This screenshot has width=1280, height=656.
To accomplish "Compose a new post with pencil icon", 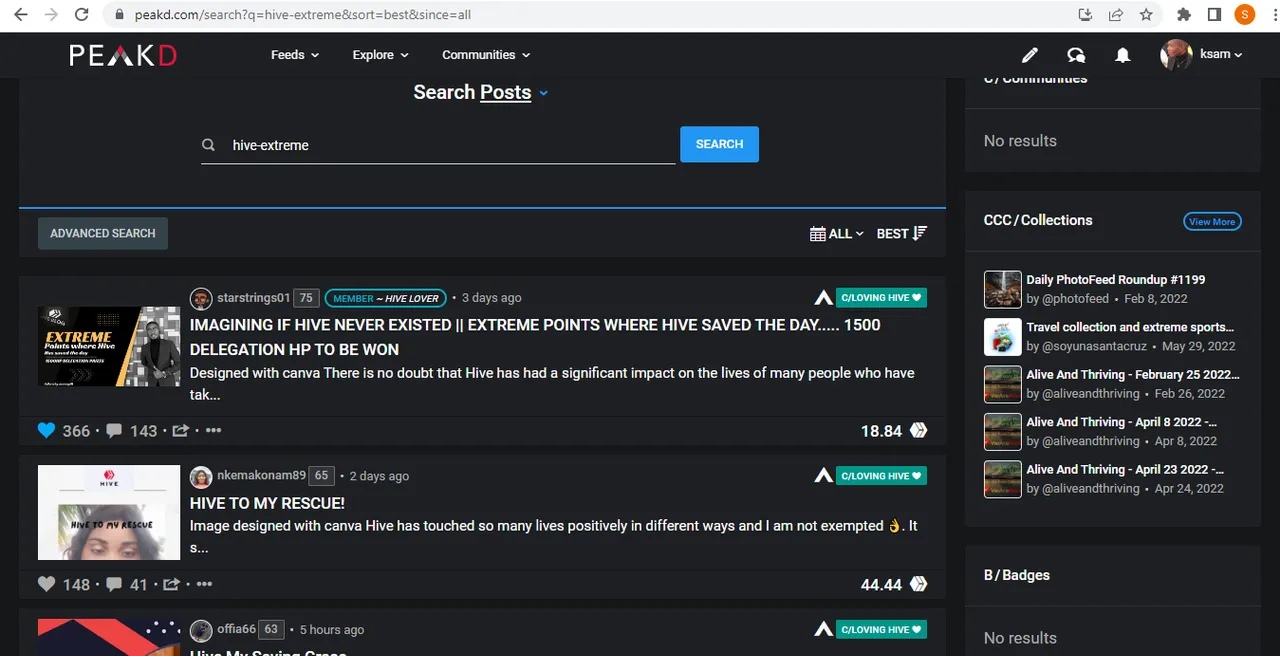I will pyautogui.click(x=1029, y=55).
